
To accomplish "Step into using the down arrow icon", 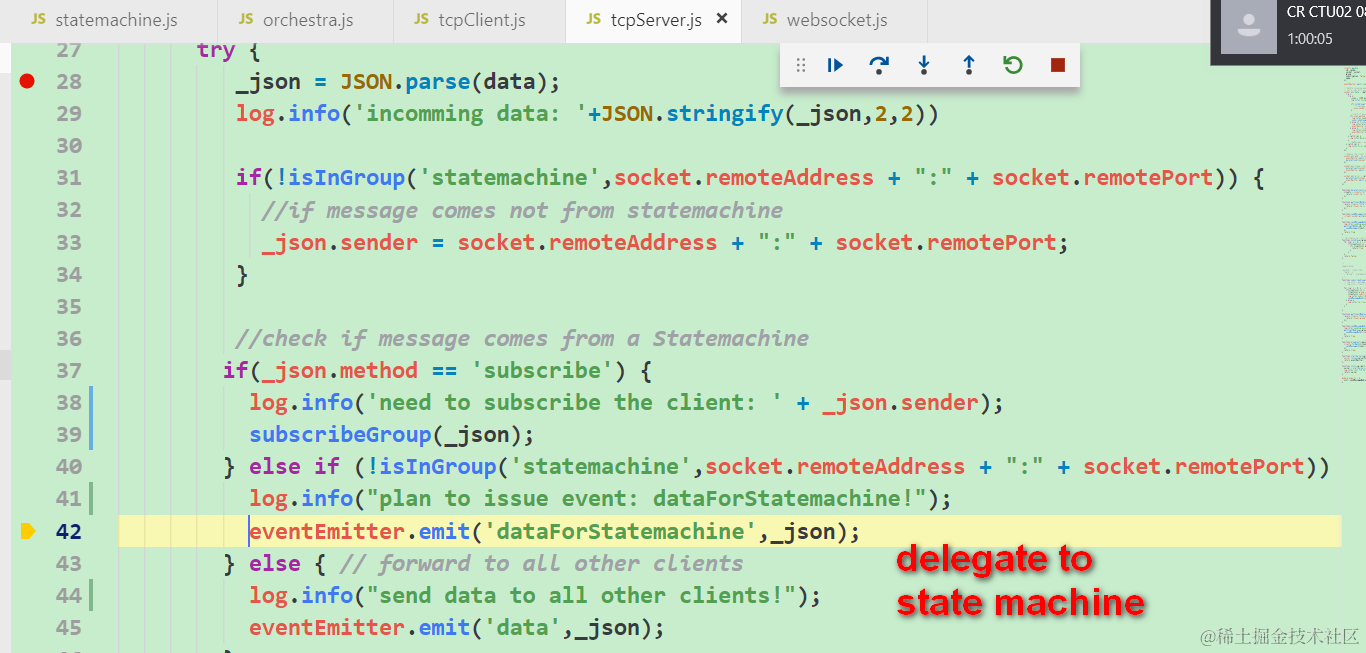I will [924, 65].
